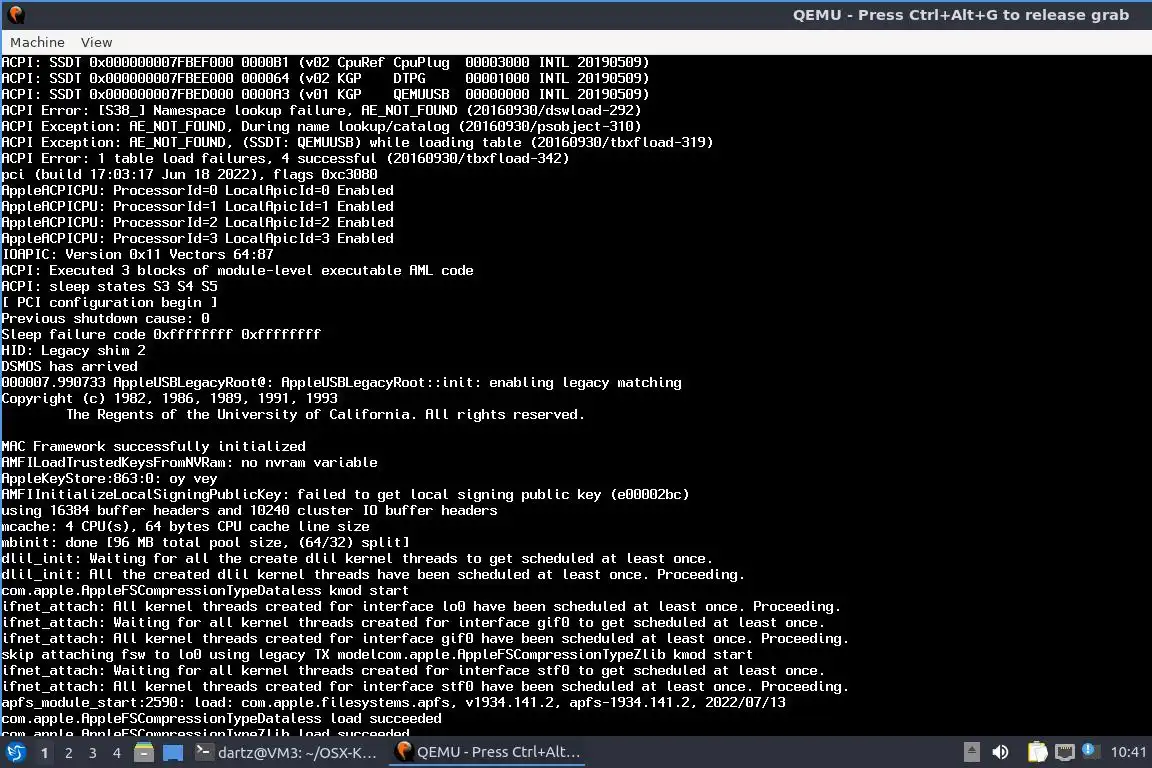Click the 'Sleep failure code 0xffffffff' line

[x=161, y=334]
